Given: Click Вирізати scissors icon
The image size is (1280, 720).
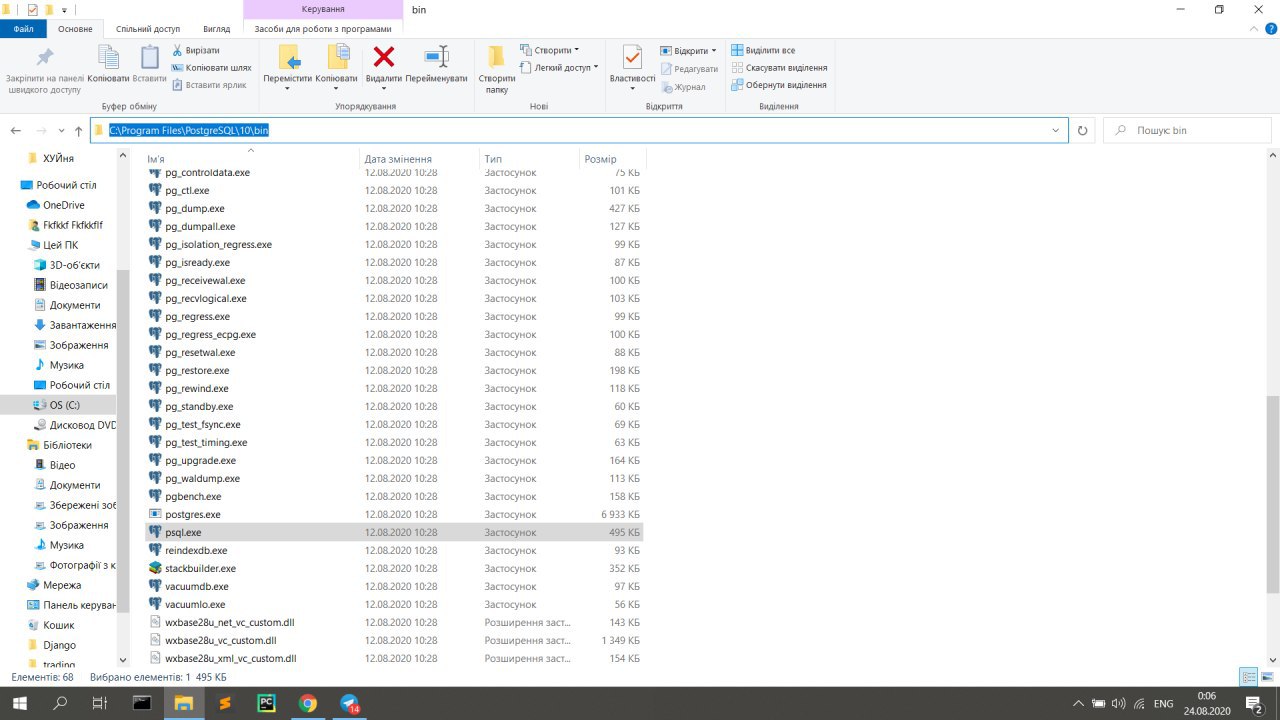Looking at the screenshot, I should [x=178, y=50].
